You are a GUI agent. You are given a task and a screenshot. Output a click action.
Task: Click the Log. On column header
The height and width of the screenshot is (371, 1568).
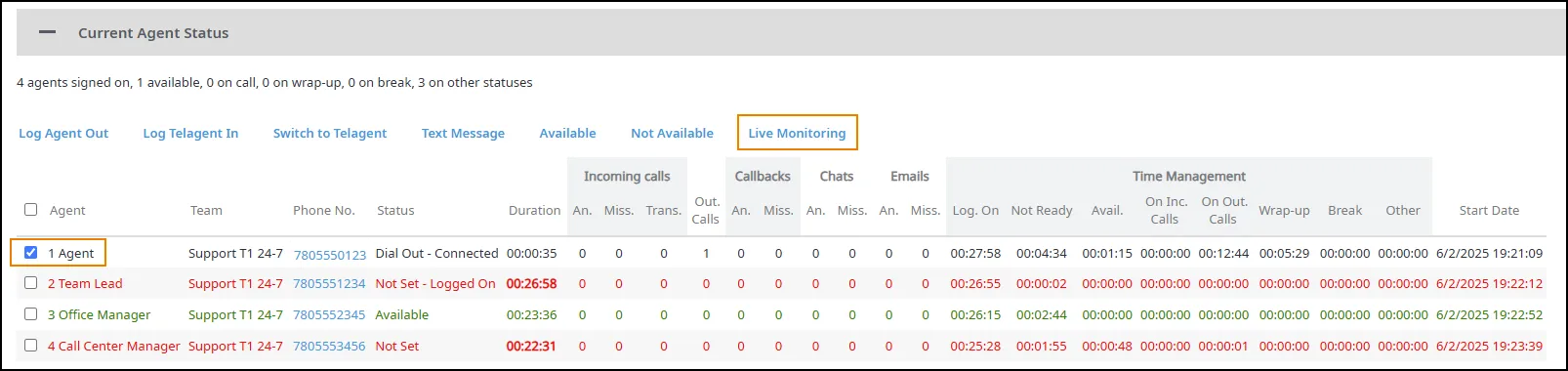[975, 210]
